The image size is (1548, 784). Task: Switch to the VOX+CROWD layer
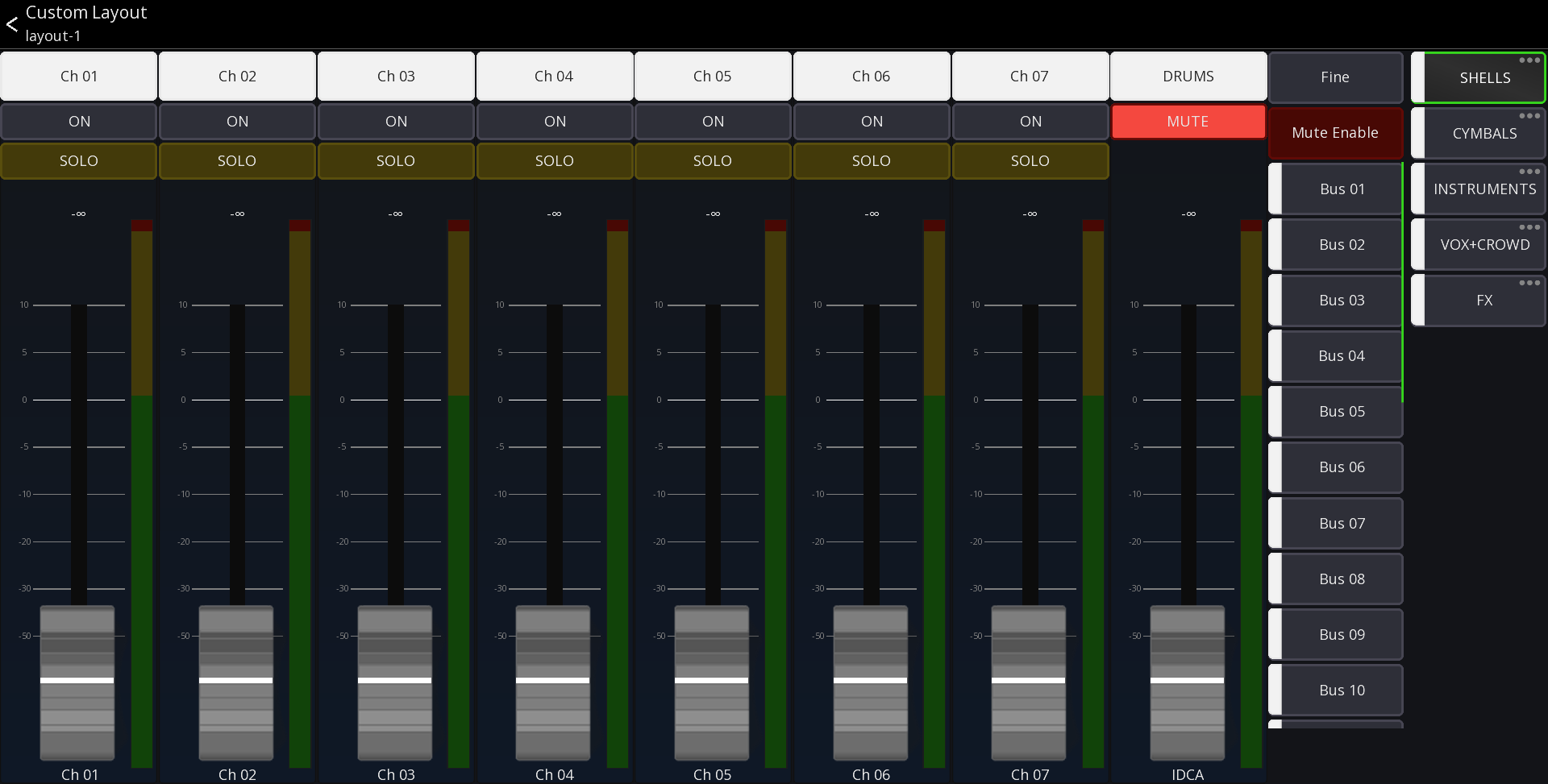pyautogui.click(x=1479, y=245)
